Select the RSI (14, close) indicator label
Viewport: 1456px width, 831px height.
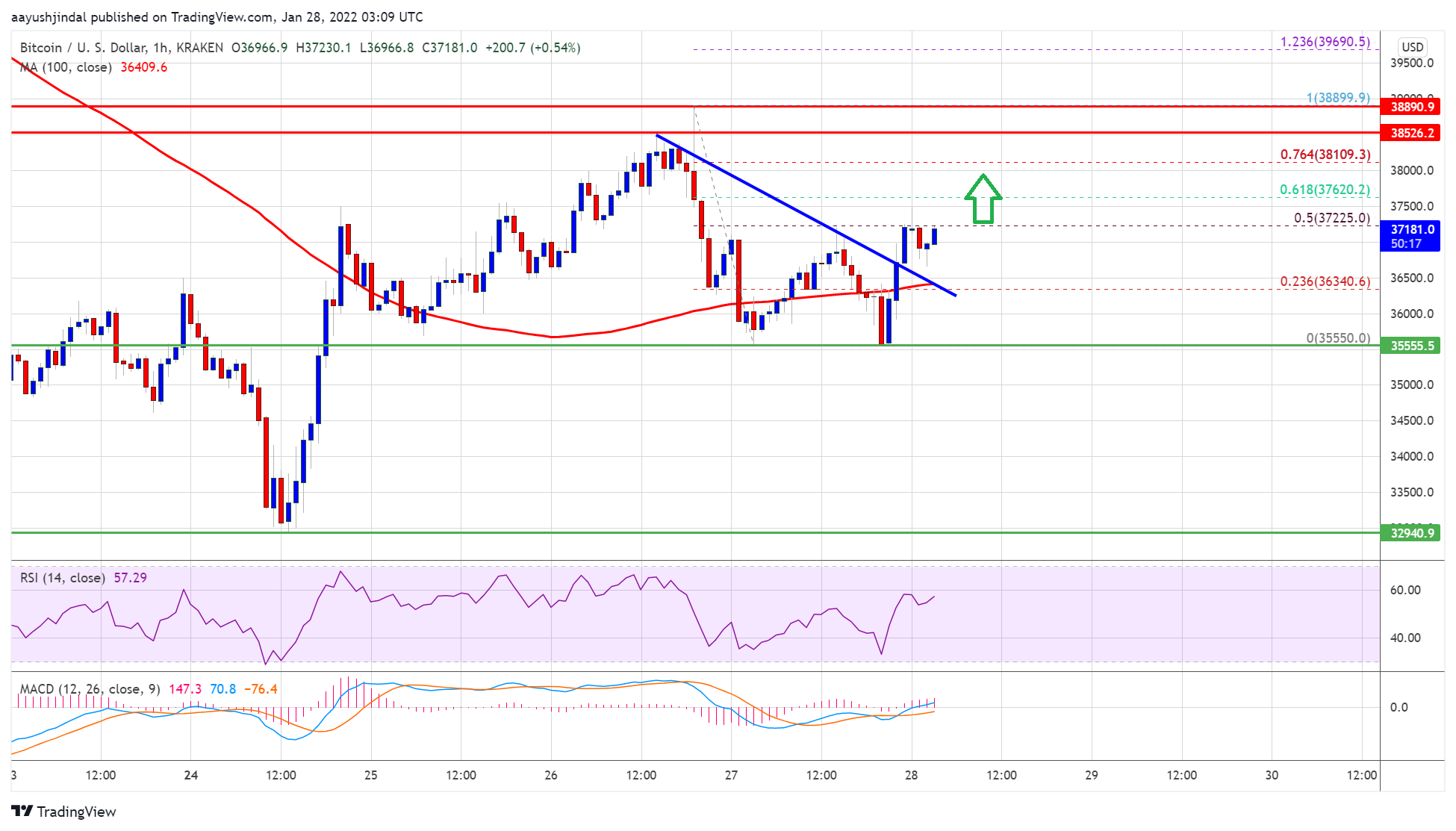click(x=63, y=578)
